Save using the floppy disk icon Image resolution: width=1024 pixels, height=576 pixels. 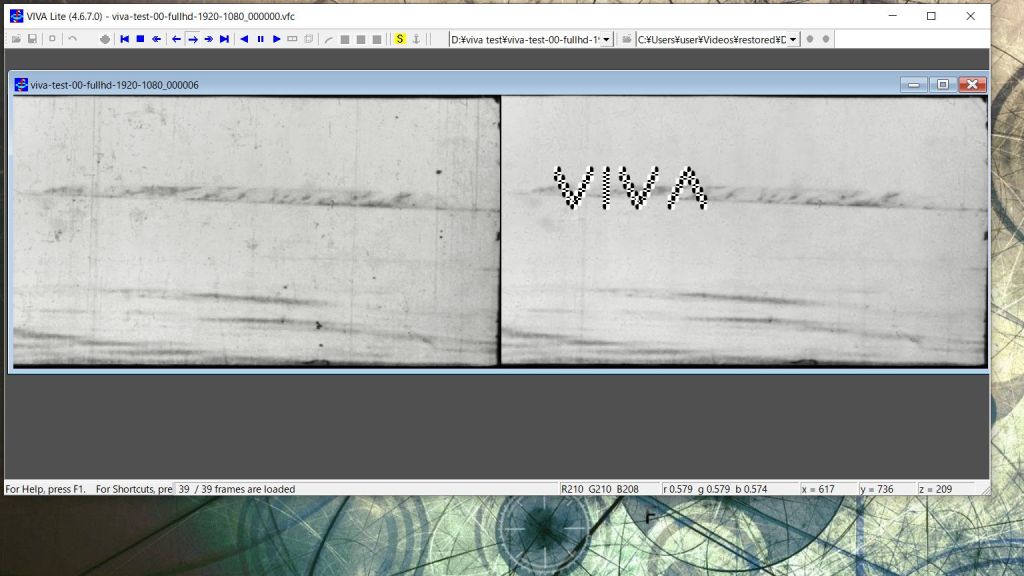click(32, 39)
